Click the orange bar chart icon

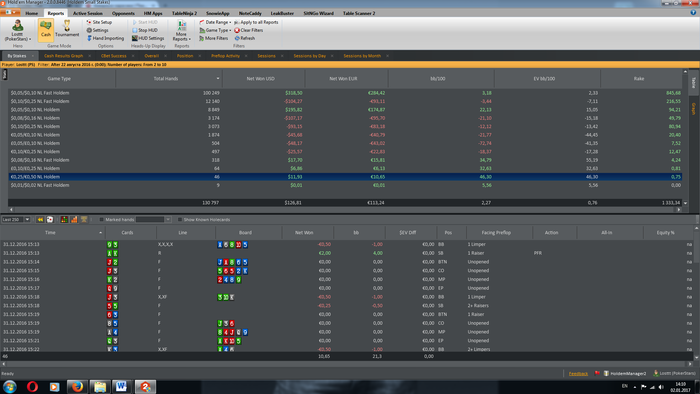tap(74, 220)
